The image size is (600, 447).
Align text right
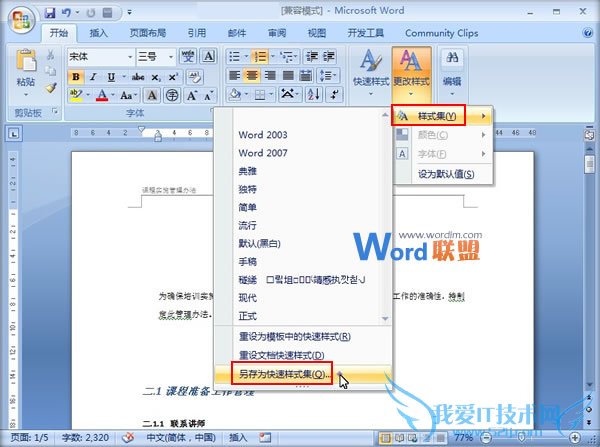click(x=270, y=75)
